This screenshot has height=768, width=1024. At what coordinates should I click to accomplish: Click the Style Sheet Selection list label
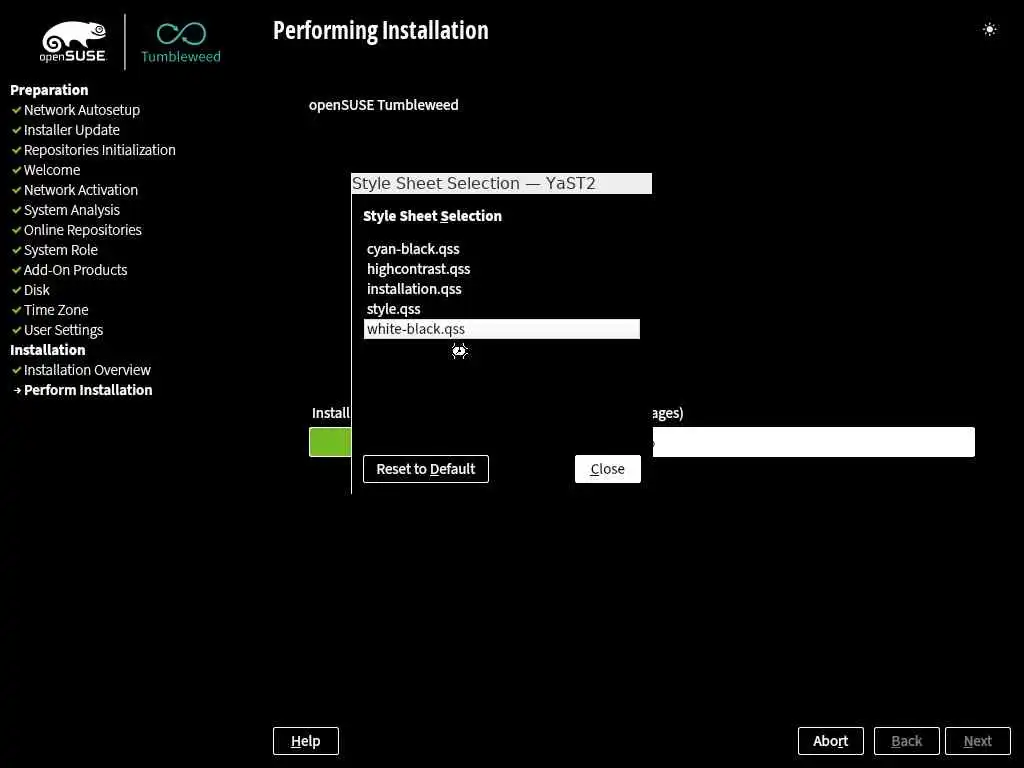pos(432,216)
